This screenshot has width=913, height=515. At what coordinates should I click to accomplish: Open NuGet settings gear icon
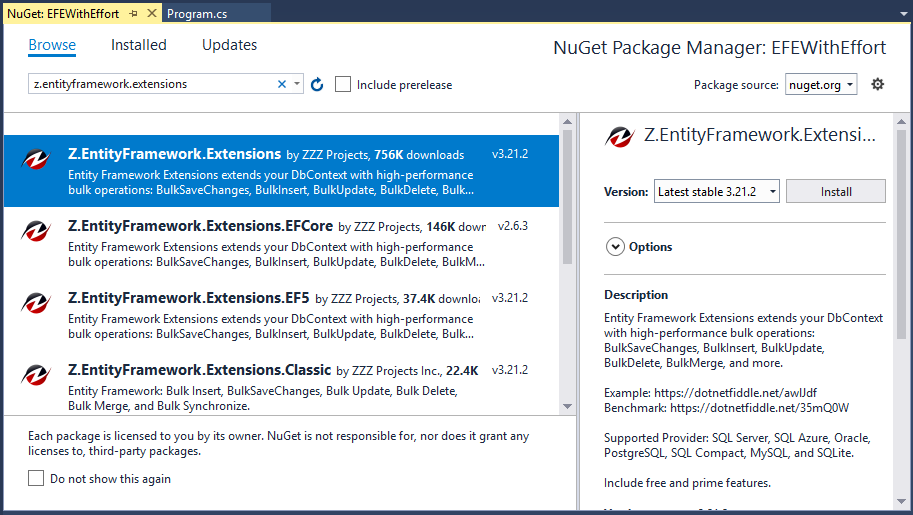(877, 84)
